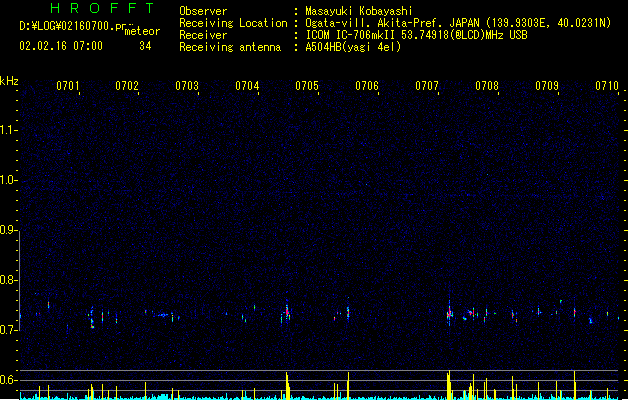This screenshot has height=400, width=629.
Task: Click the 0705 time marker
Action: pos(307,85)
